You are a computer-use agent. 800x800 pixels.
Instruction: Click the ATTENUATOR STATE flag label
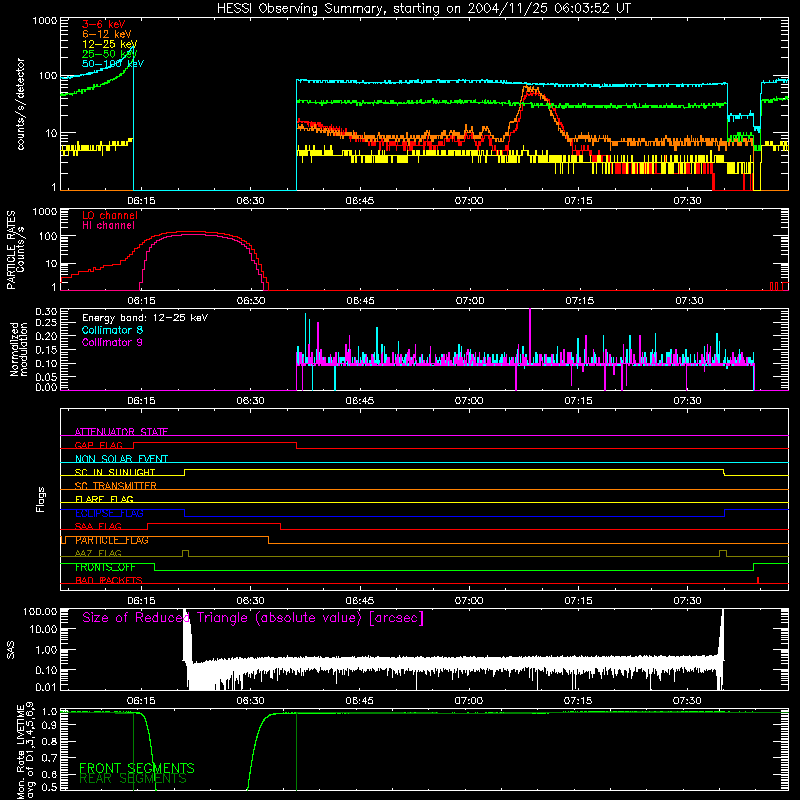121,432
